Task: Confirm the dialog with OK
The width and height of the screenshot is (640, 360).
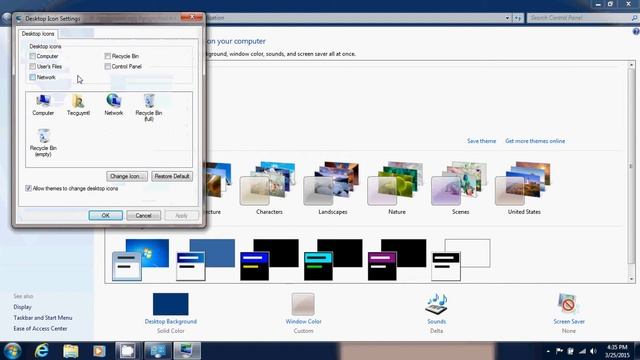Action: pyautogui.click(x=106, y=215)
